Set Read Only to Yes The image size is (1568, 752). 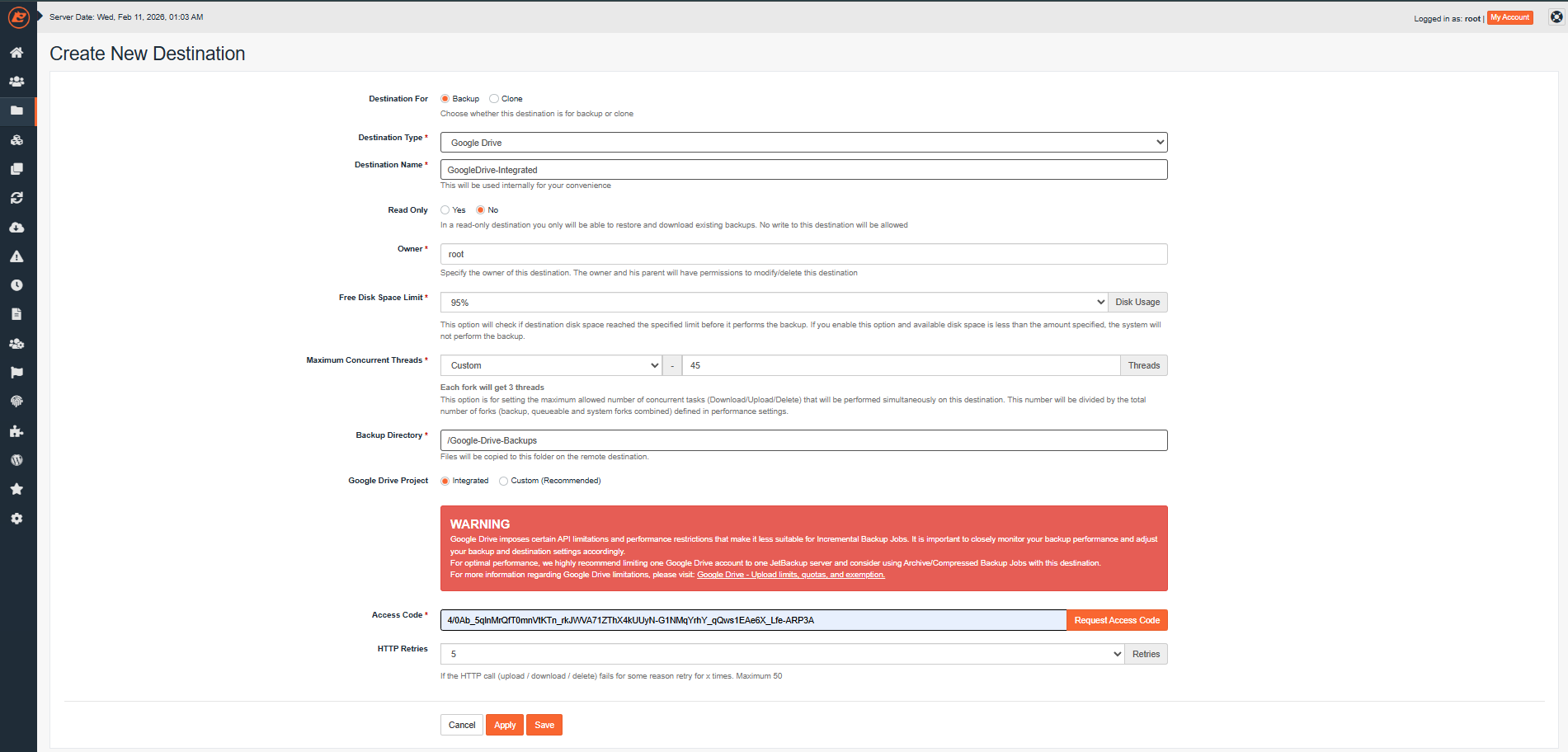(445, 210)
